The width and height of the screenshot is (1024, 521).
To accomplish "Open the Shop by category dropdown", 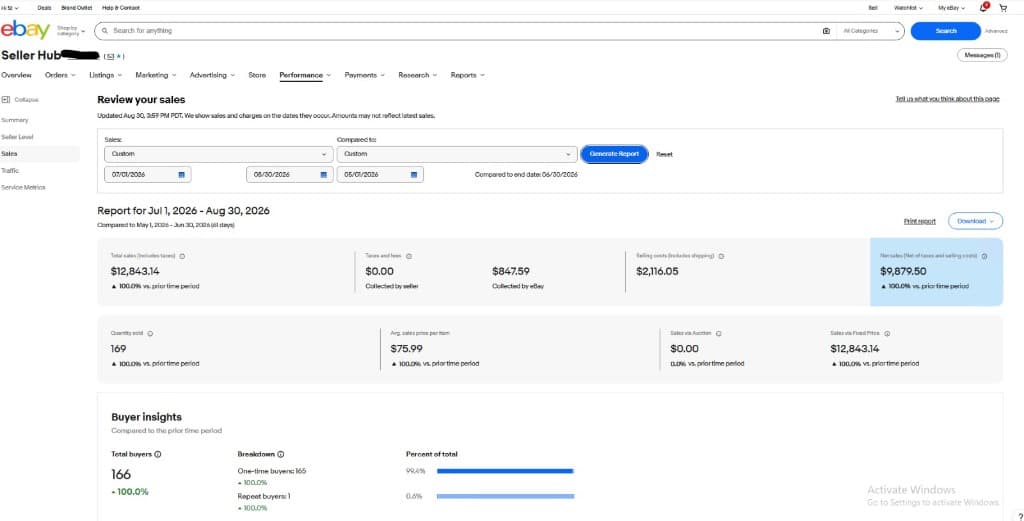I will point(71,31).
